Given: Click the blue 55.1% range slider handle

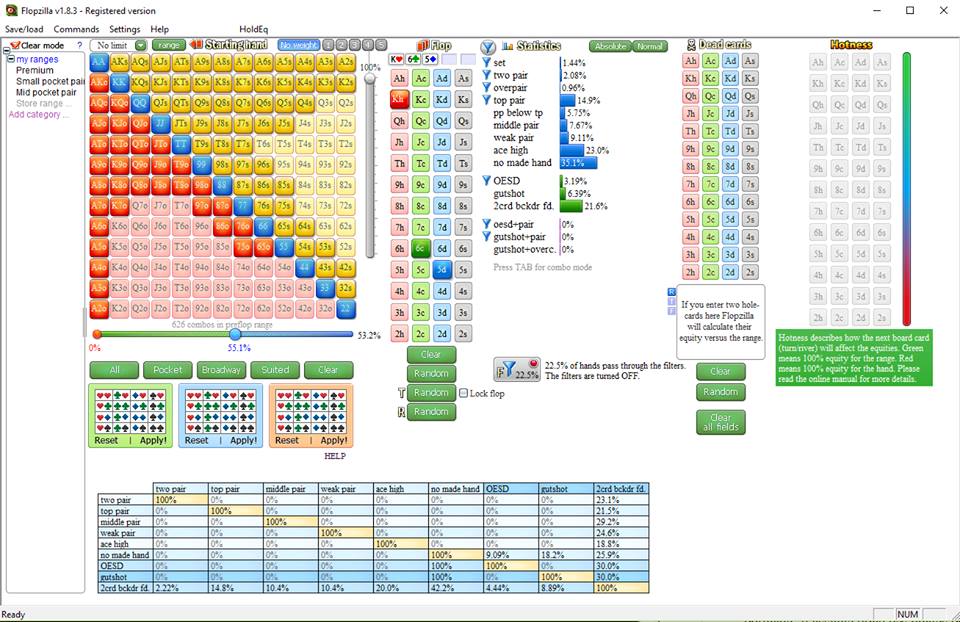Looking at the screenshot, I should (x=235, y=334).
